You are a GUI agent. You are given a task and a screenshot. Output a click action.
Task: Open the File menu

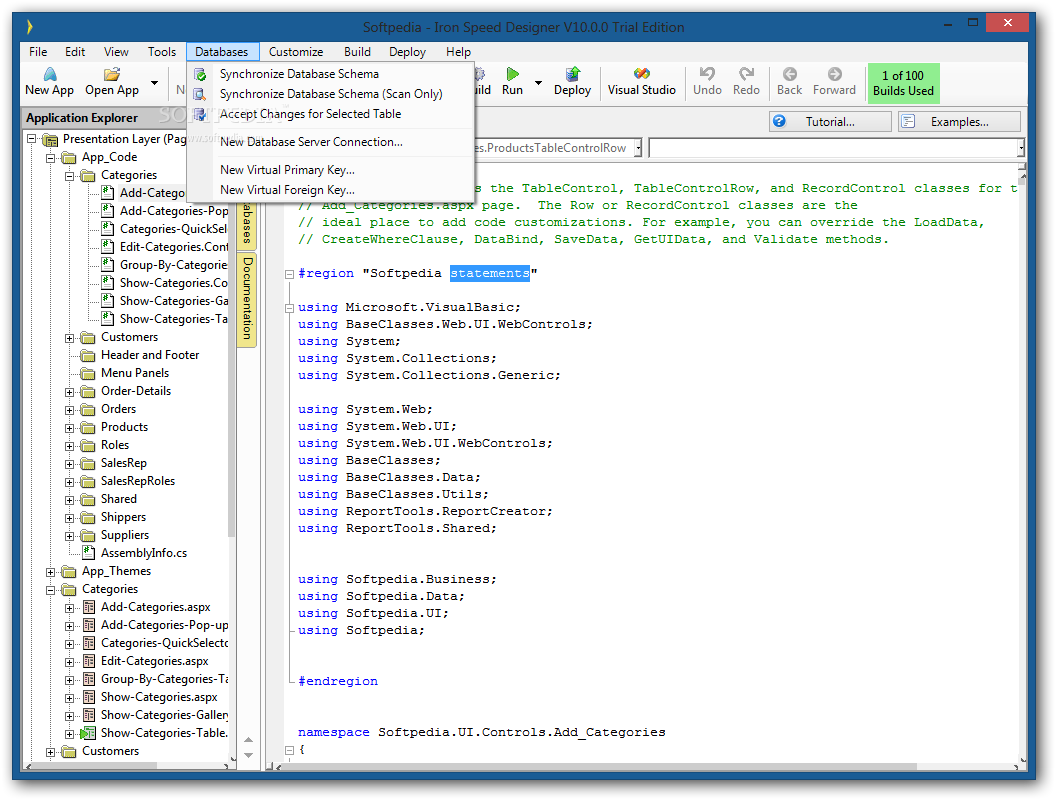tap(38, 52)
